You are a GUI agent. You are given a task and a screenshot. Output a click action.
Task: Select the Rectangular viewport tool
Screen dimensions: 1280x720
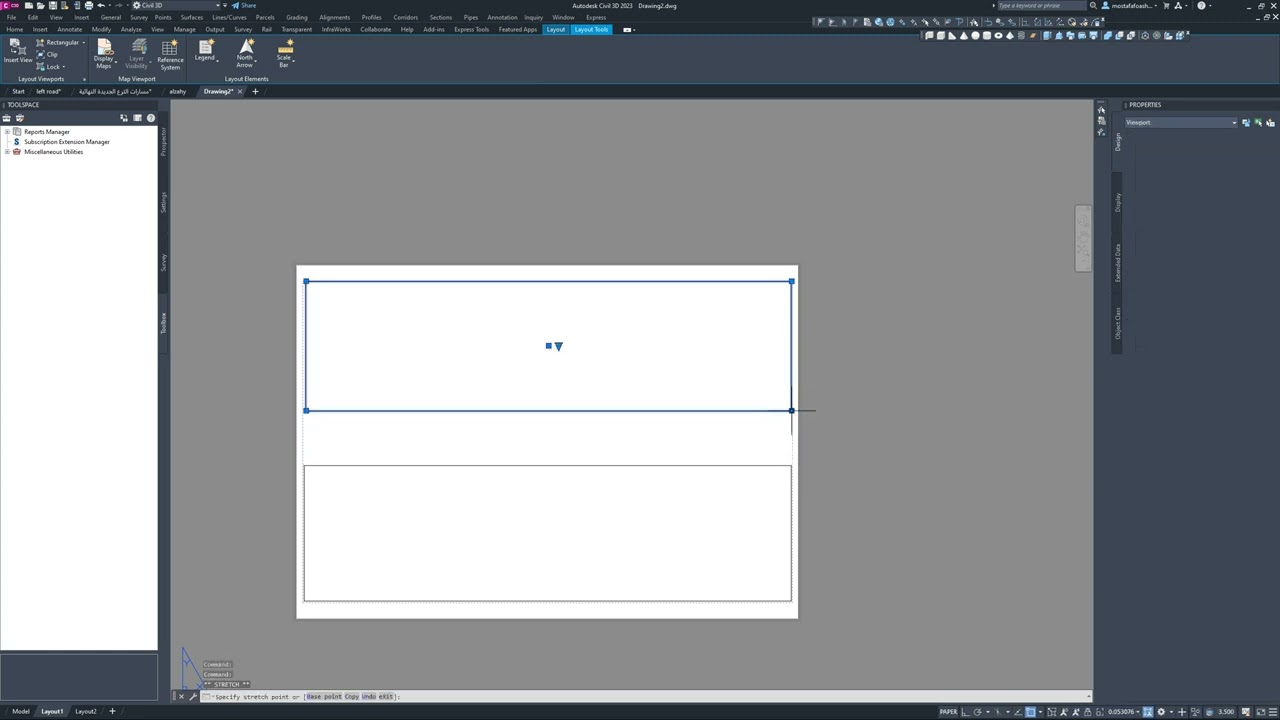pyautogui.click(x=60, y=43)
